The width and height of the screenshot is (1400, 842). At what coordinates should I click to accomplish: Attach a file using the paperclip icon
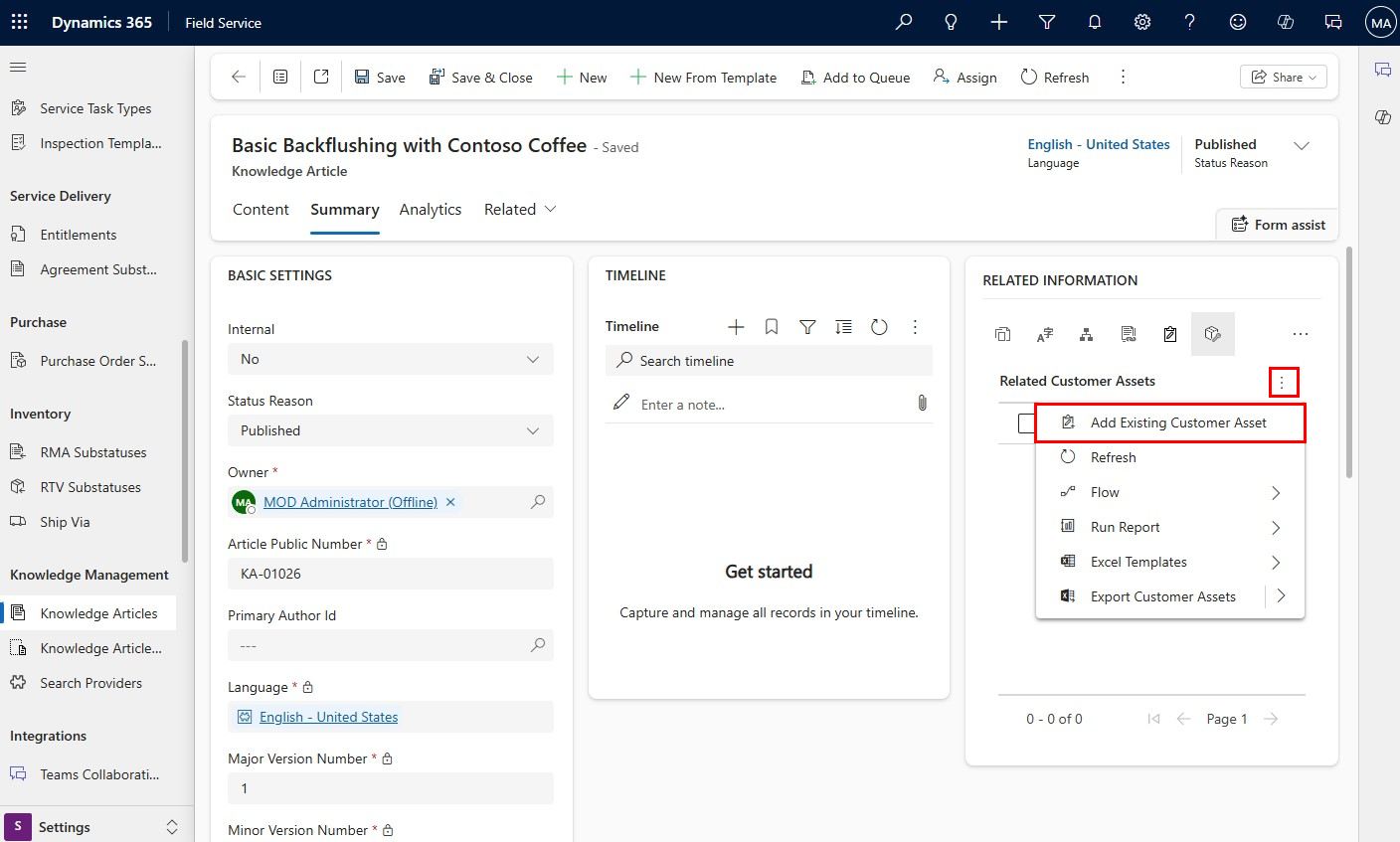point(922,403)
